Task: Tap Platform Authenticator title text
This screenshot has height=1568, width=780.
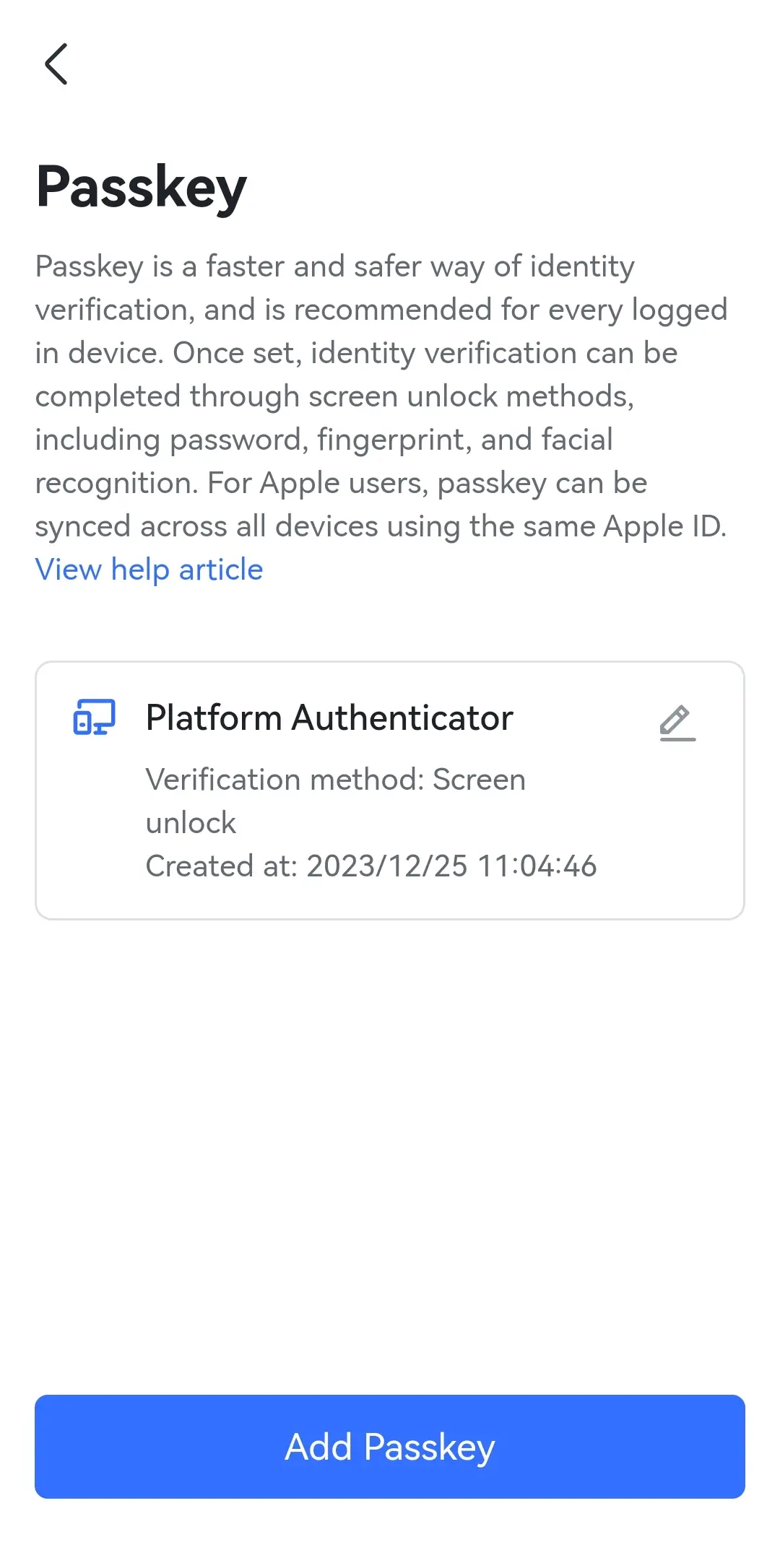Action: [329, 718]
